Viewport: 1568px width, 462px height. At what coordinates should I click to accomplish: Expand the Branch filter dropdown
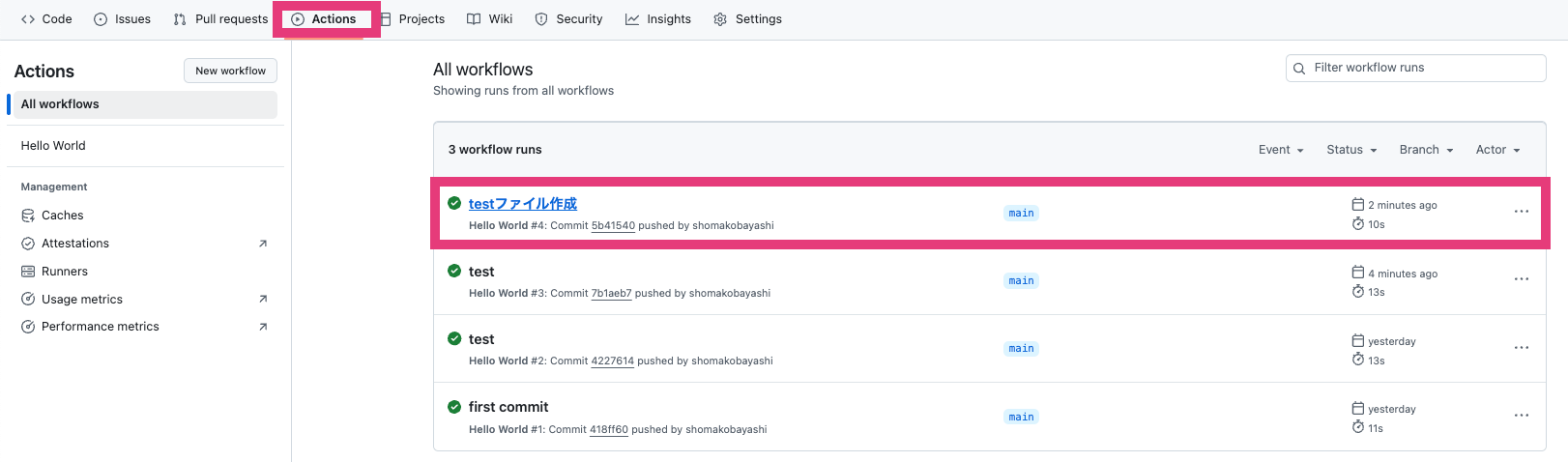(x=1426, y=150)
